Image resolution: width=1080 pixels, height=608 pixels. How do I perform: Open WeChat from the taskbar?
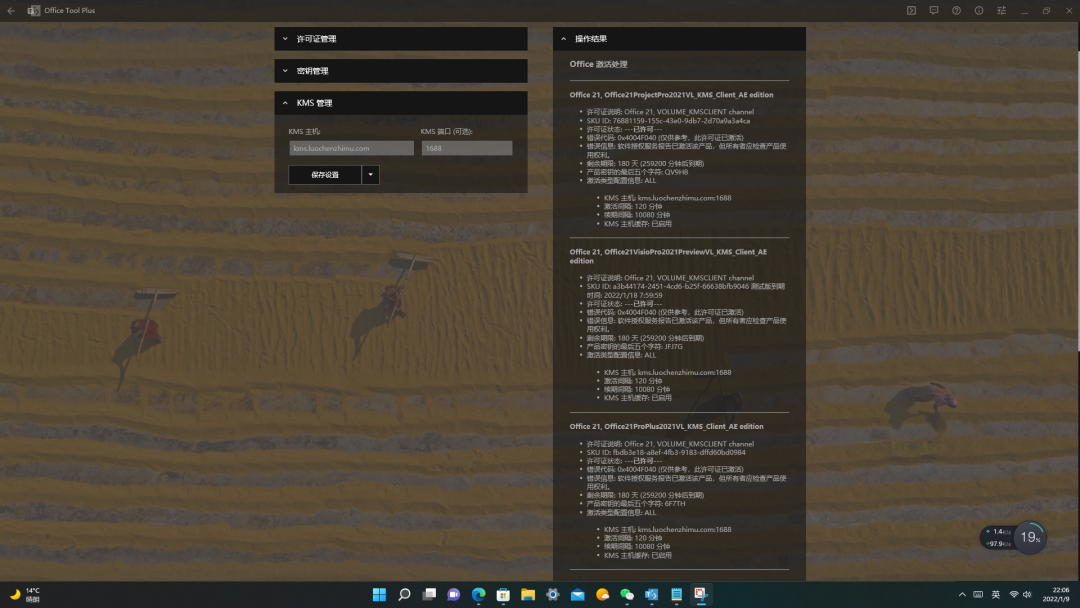(x=627, y=594)
